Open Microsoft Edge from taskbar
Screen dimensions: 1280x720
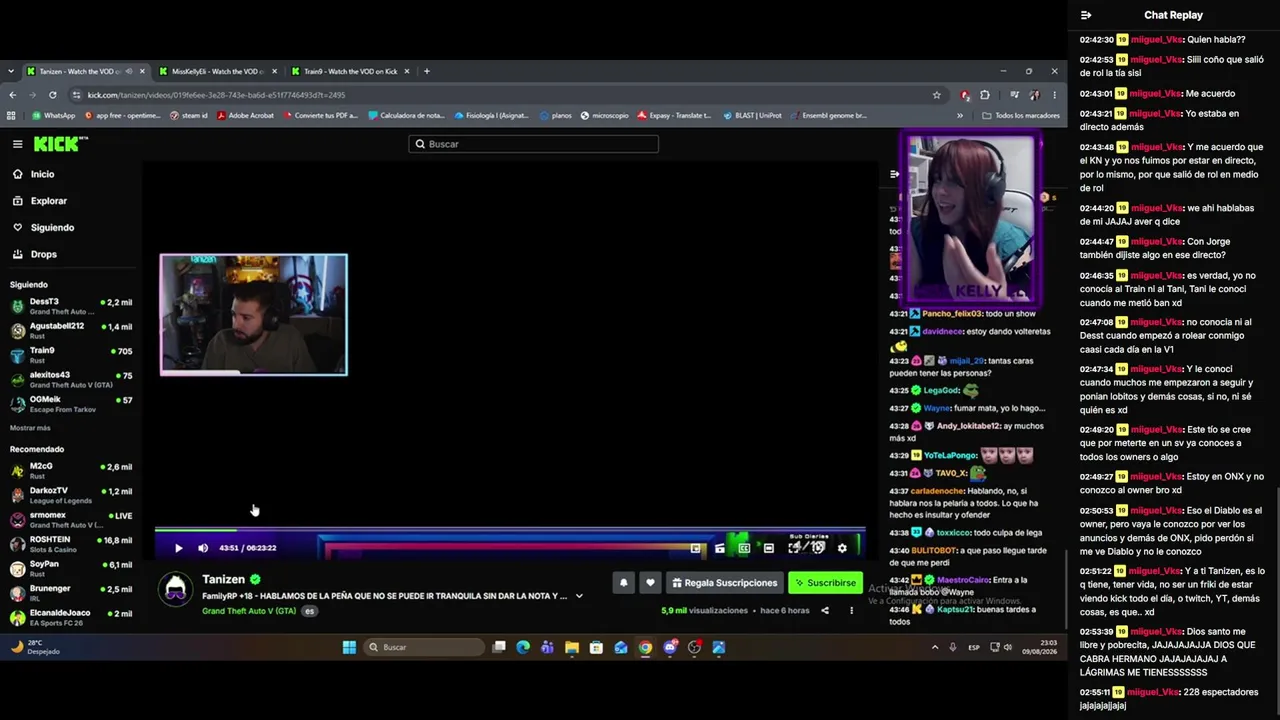point(523,647)
